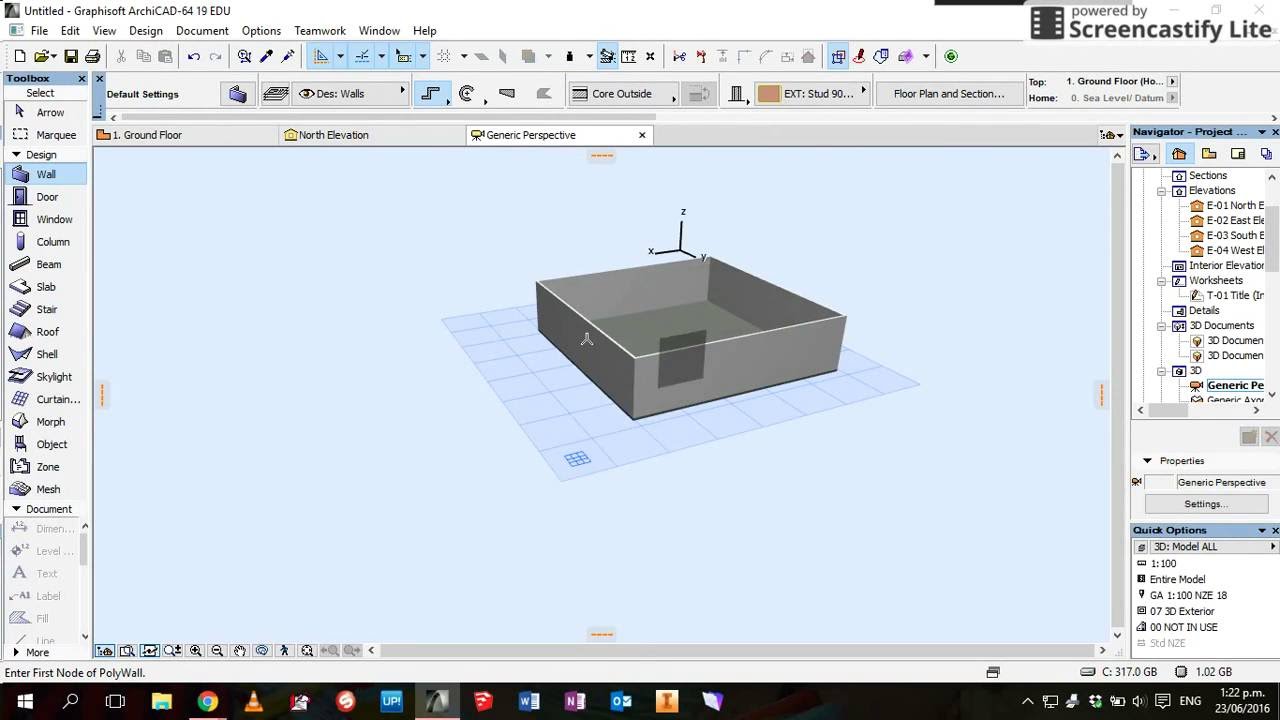The width and height of the screenshot is (1280, 720).
Task: Activate the Pan hand icon
Action: (x=240, y=650)
